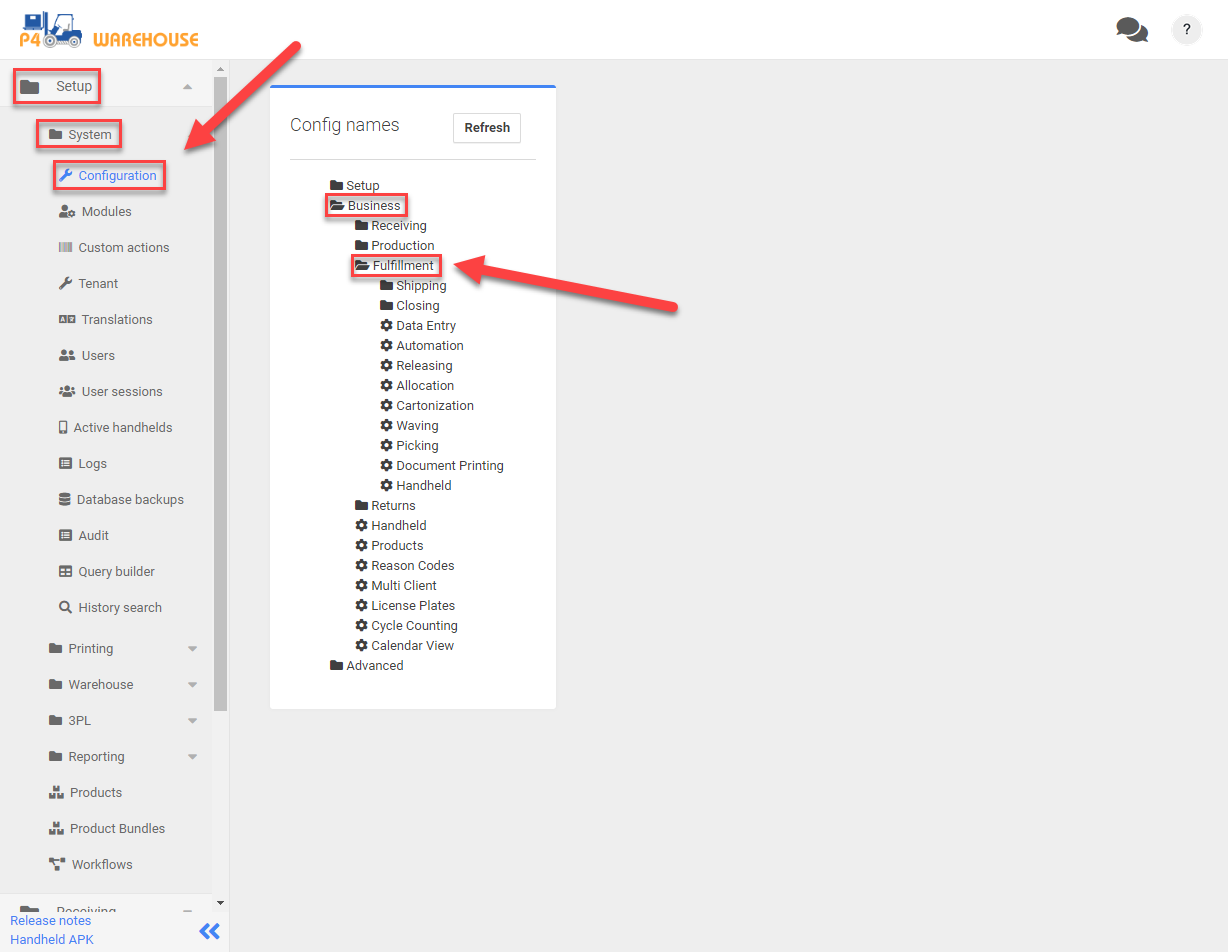Click the help question mark icon
1228x952 pixels.
(1186, 30)
